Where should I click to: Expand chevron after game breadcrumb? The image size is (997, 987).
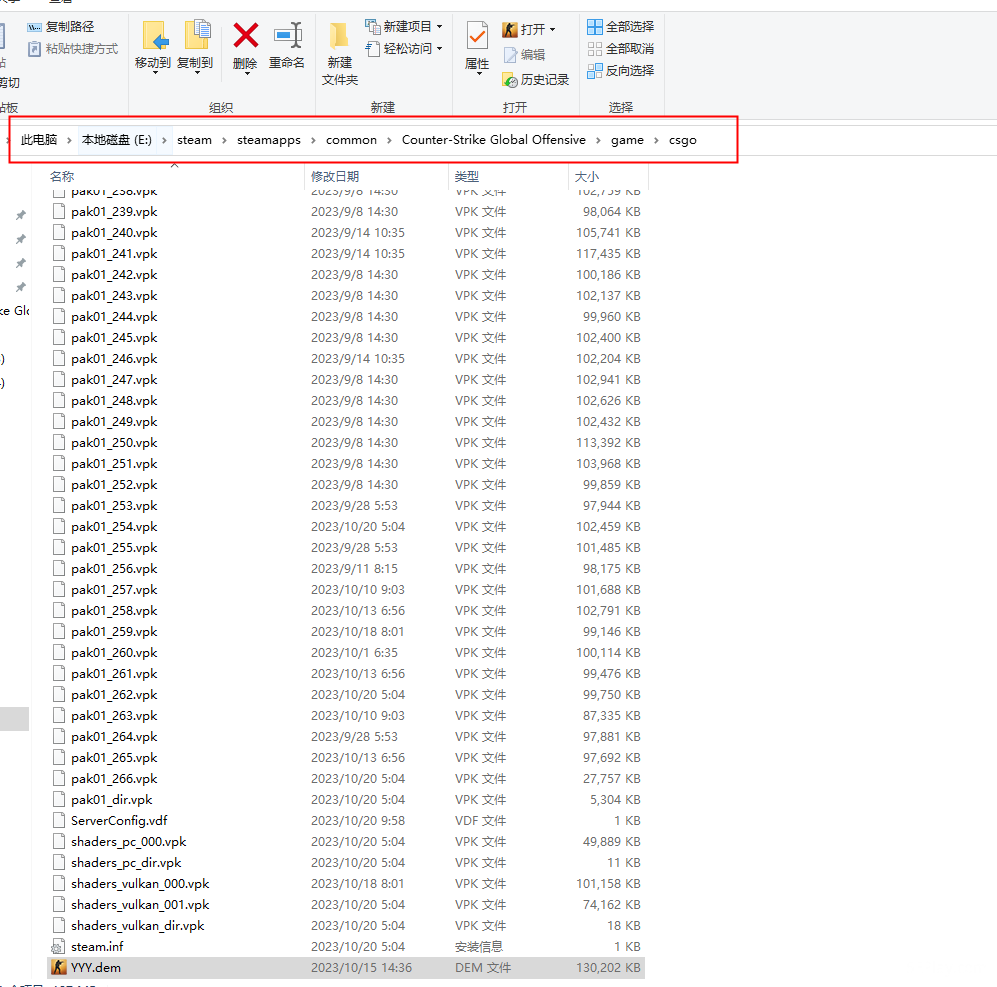click(x=656, y=140)
